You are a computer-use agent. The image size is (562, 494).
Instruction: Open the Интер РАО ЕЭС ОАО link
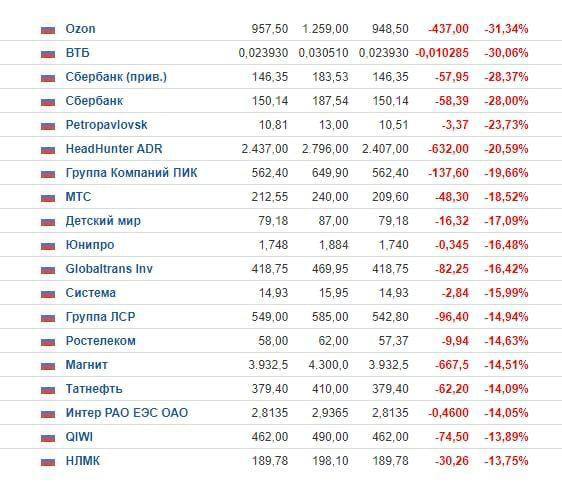[x=127, y=413]
